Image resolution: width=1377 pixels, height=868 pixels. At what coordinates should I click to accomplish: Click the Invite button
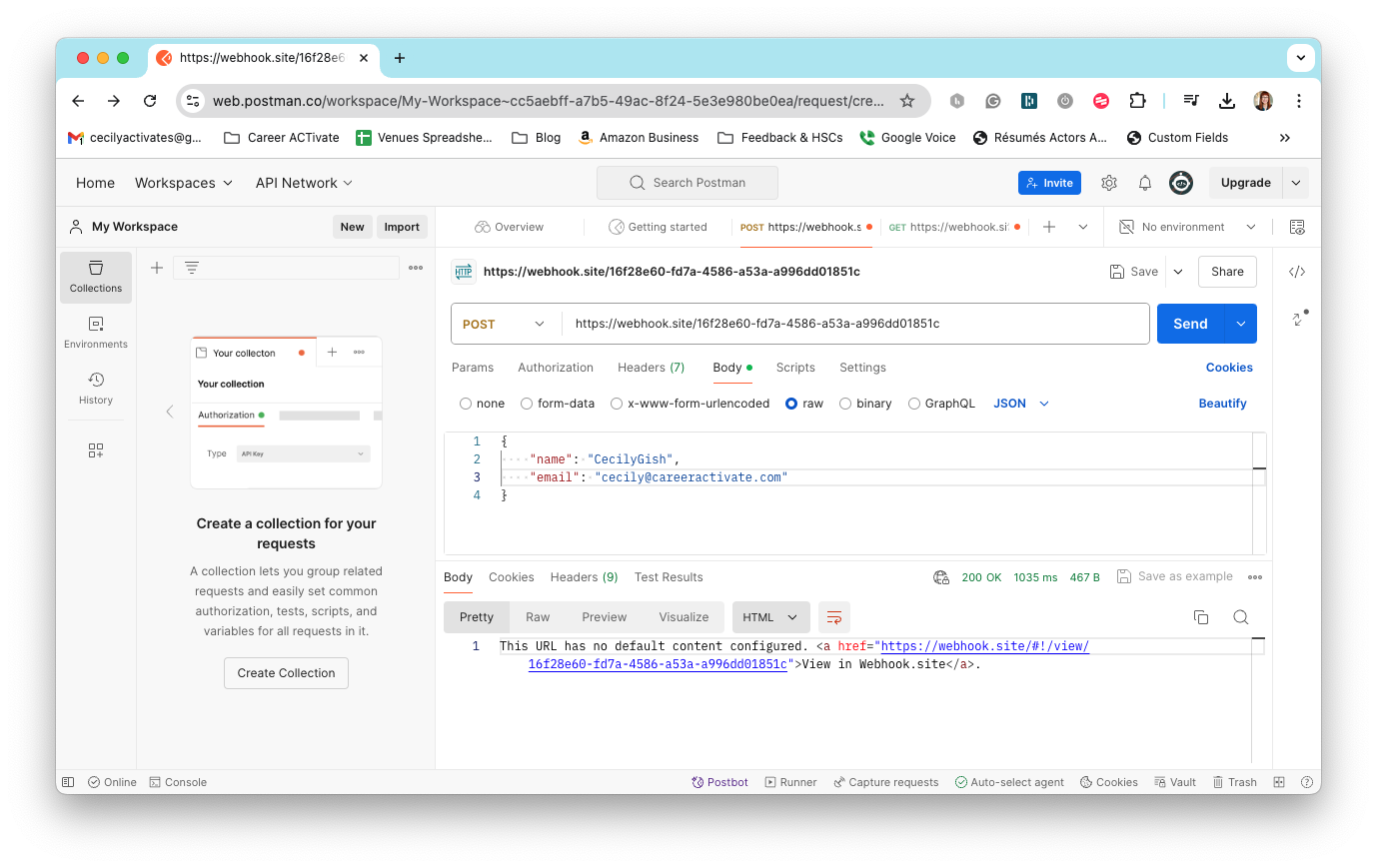[1049, 183]
